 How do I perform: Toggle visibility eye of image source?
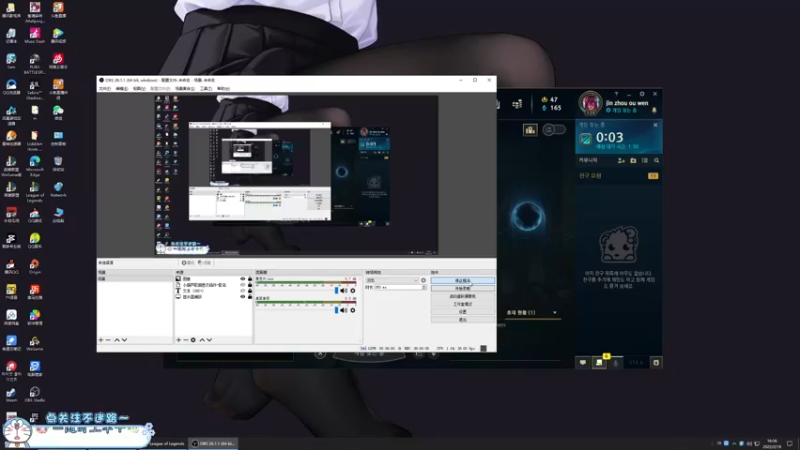[x=243, y=279]
